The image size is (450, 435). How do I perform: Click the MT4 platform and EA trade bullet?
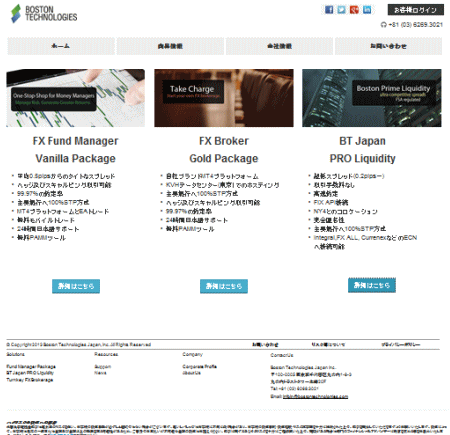pyautogui.click(x=63, y=211)
